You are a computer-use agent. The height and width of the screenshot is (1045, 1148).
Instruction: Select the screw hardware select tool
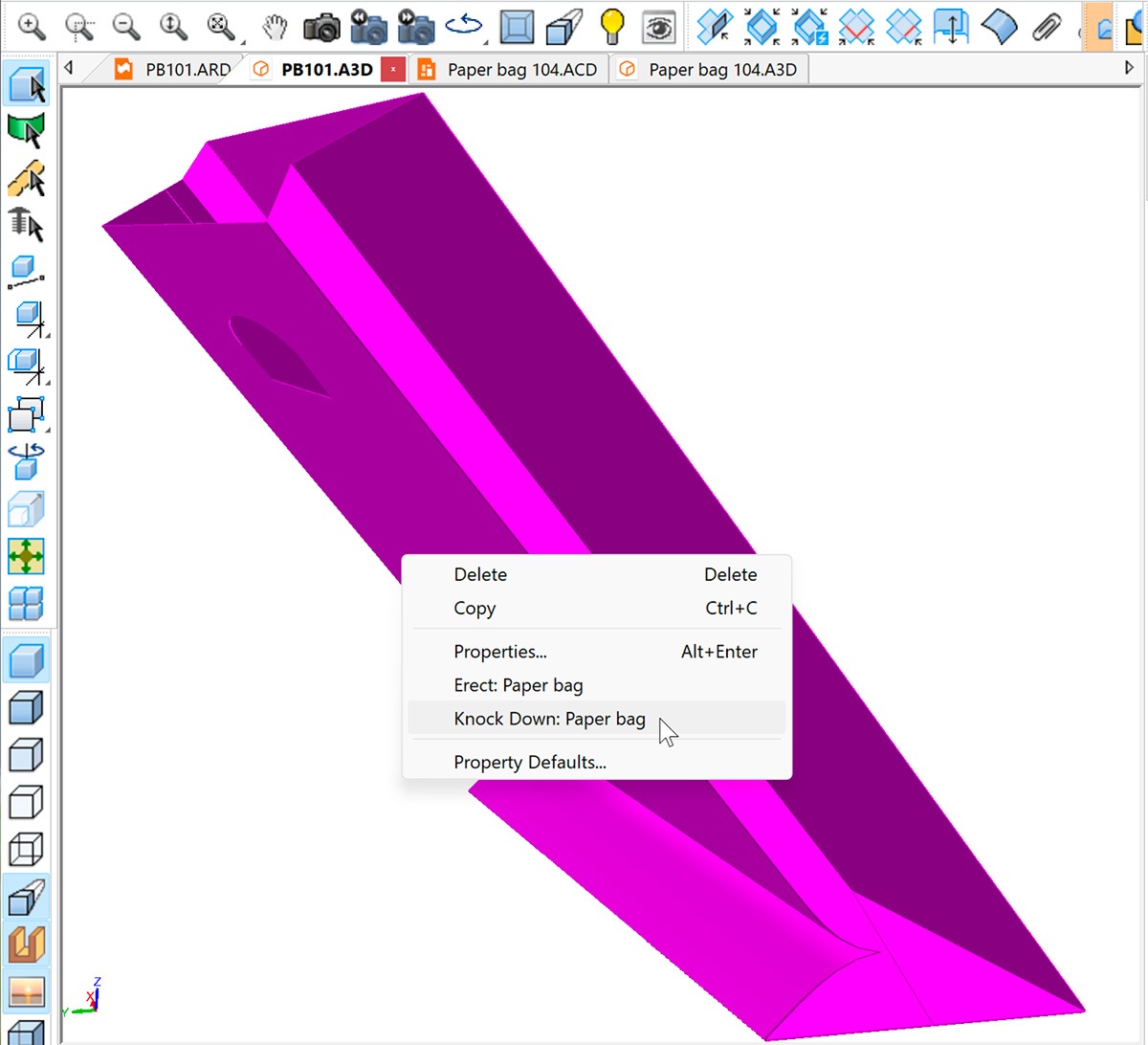click(x=26, y=226)
